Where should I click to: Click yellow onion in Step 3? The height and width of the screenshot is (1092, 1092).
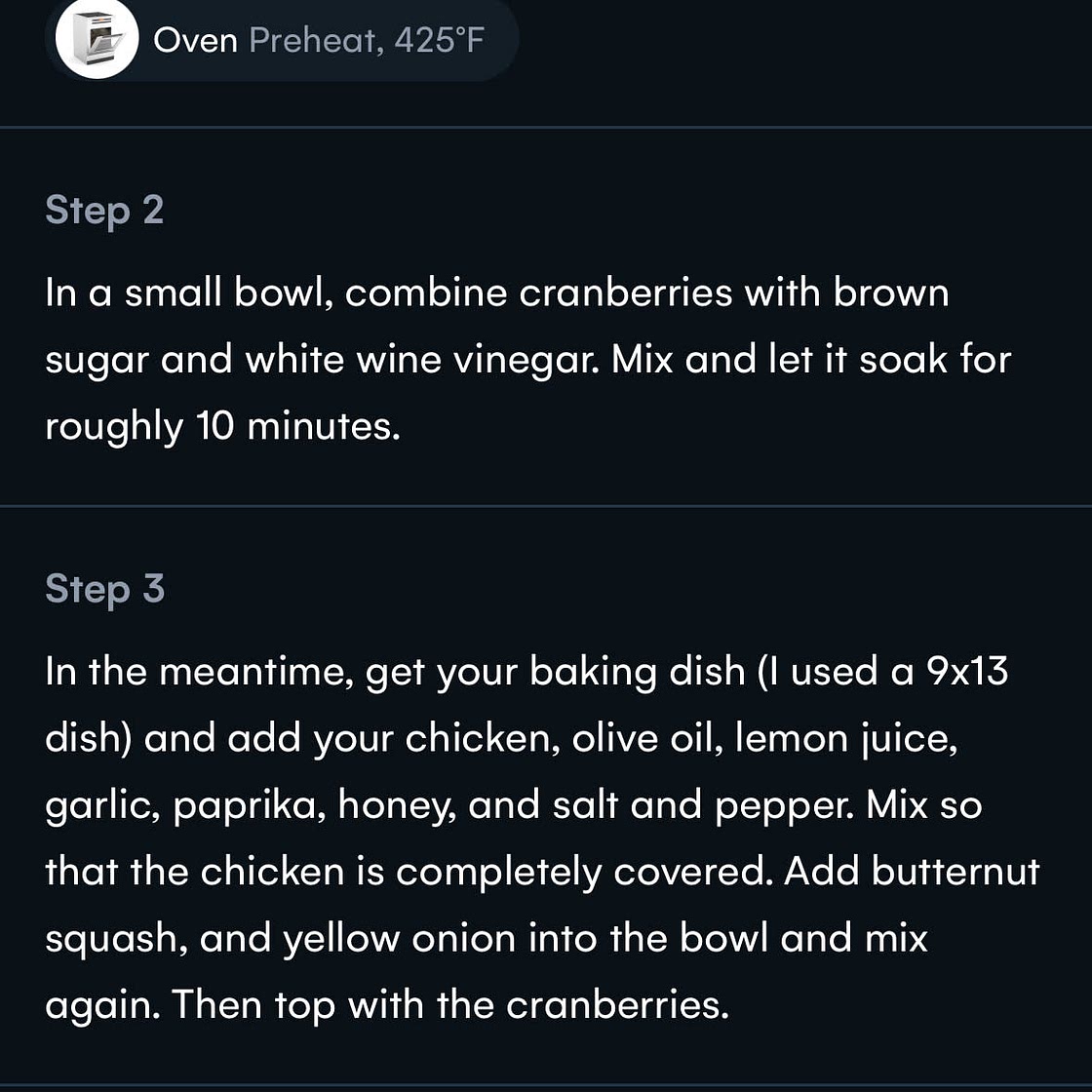[399, 939]
